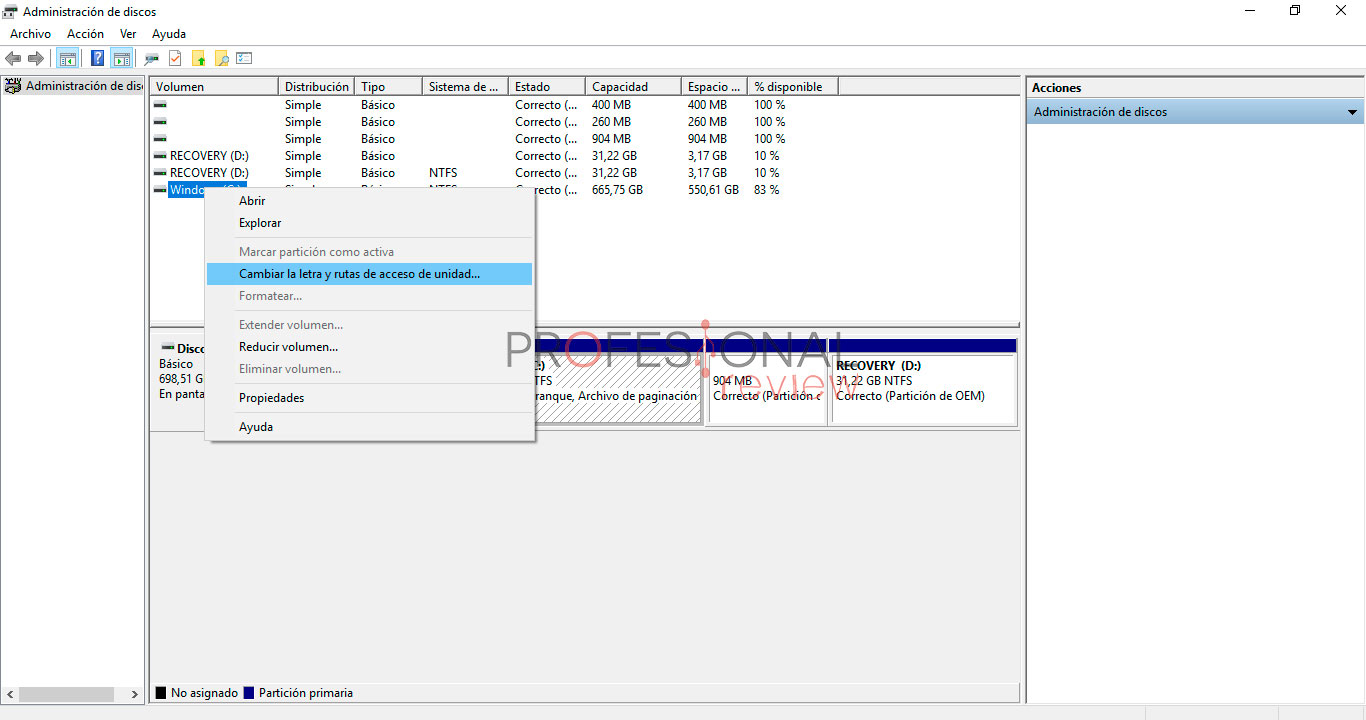Click the drive icon of the 400 MB volume row
The image size is (1366, 720).
click(x=160, y=105)
